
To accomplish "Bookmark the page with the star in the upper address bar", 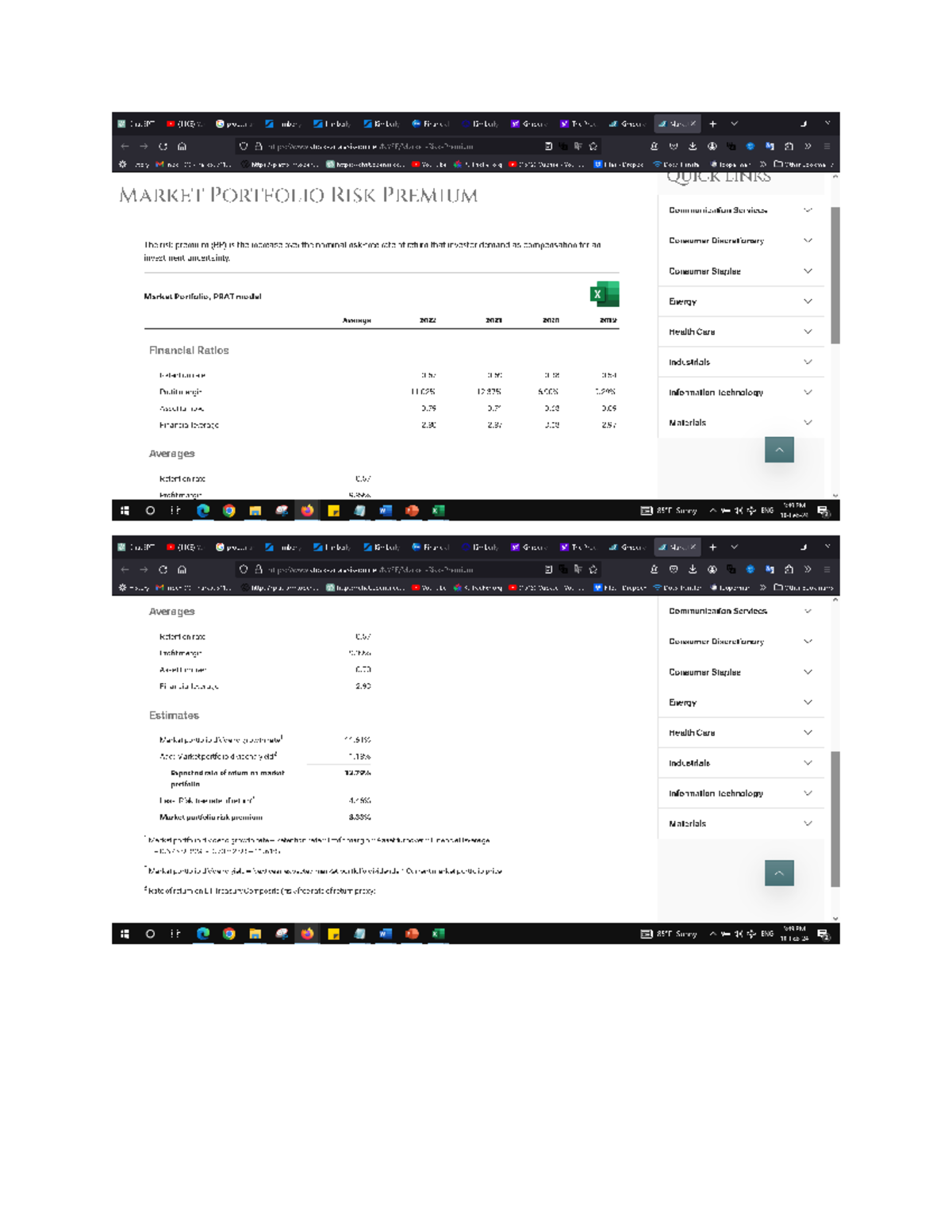I will pos(593,146).
